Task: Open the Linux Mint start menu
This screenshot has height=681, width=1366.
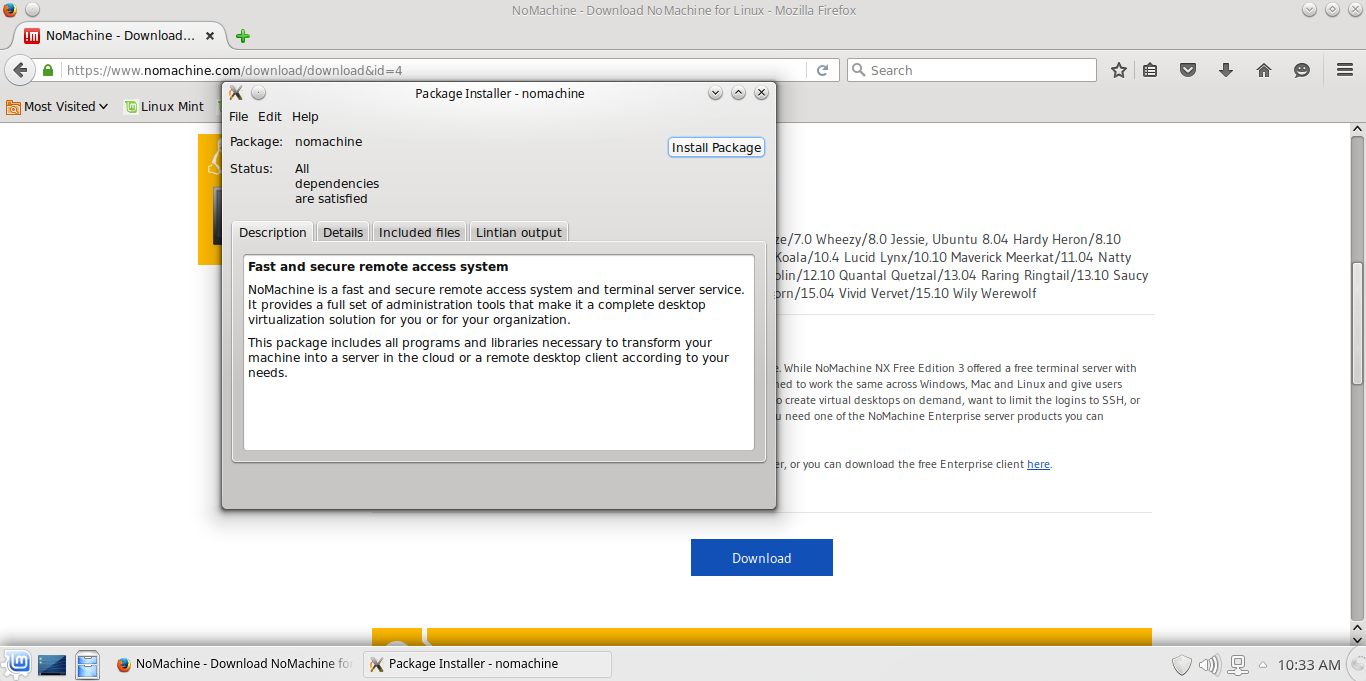Action: [16, 664]
